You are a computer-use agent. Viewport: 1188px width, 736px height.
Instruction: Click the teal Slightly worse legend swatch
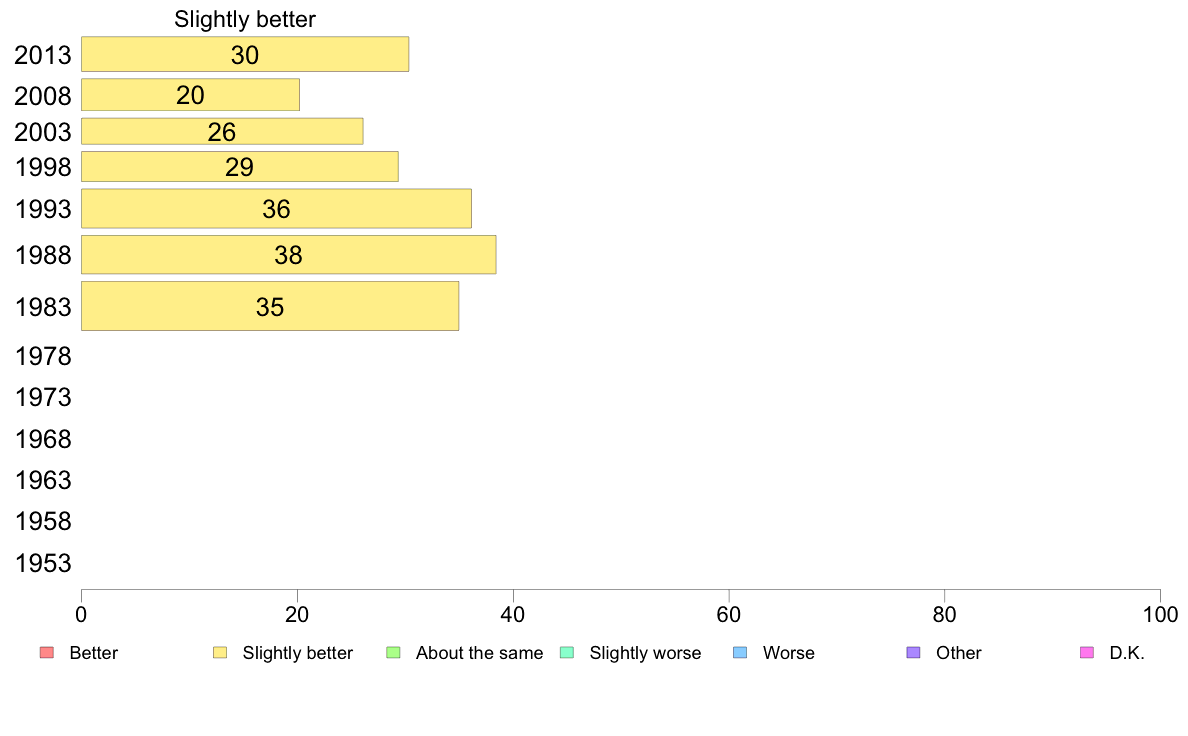566,653
